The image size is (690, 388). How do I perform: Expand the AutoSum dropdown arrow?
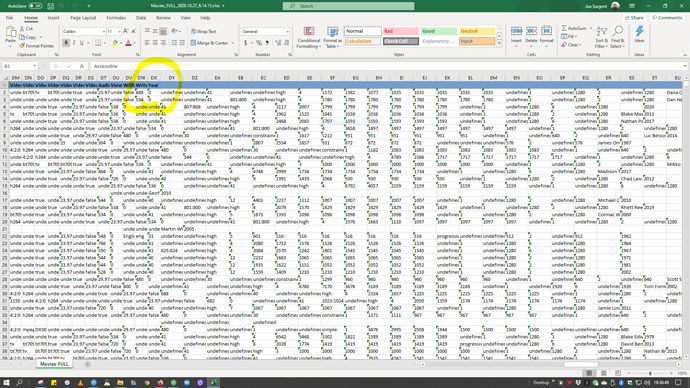[591, 28]
